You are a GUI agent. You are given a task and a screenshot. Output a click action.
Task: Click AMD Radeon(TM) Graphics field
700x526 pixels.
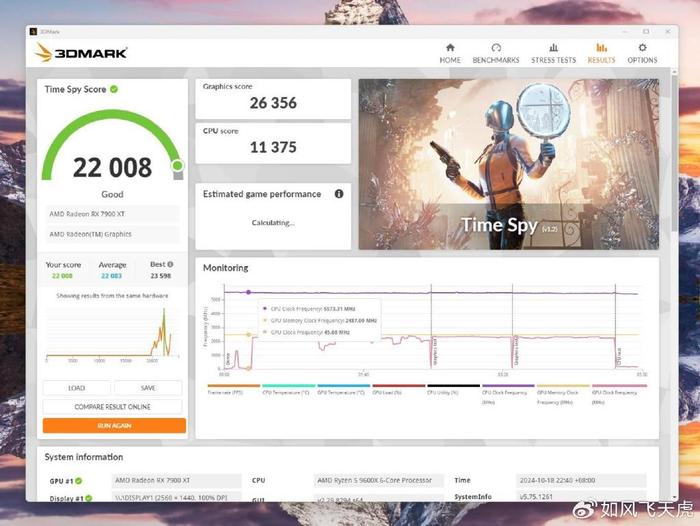pos(112,234)
